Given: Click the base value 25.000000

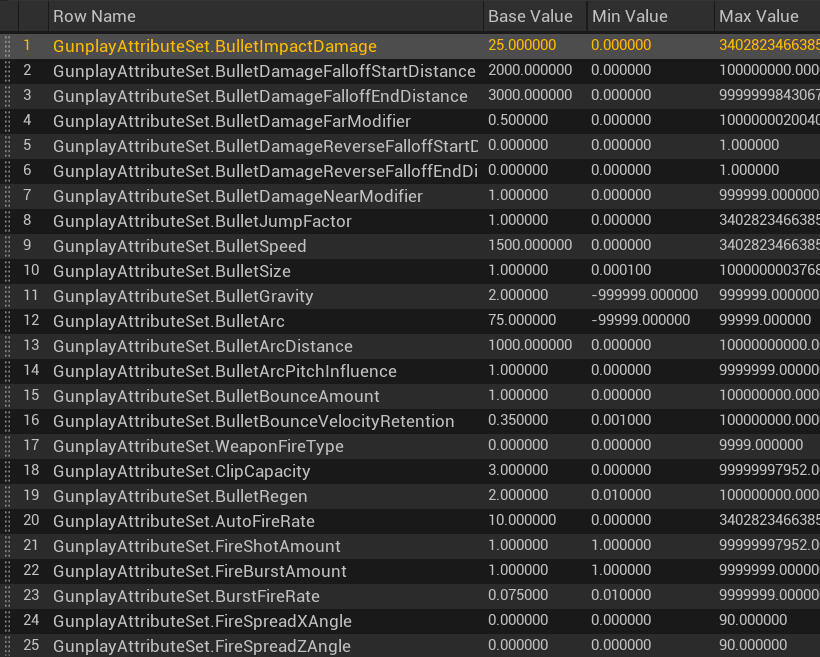Looking at the screenshot, I should click(522, 45).
